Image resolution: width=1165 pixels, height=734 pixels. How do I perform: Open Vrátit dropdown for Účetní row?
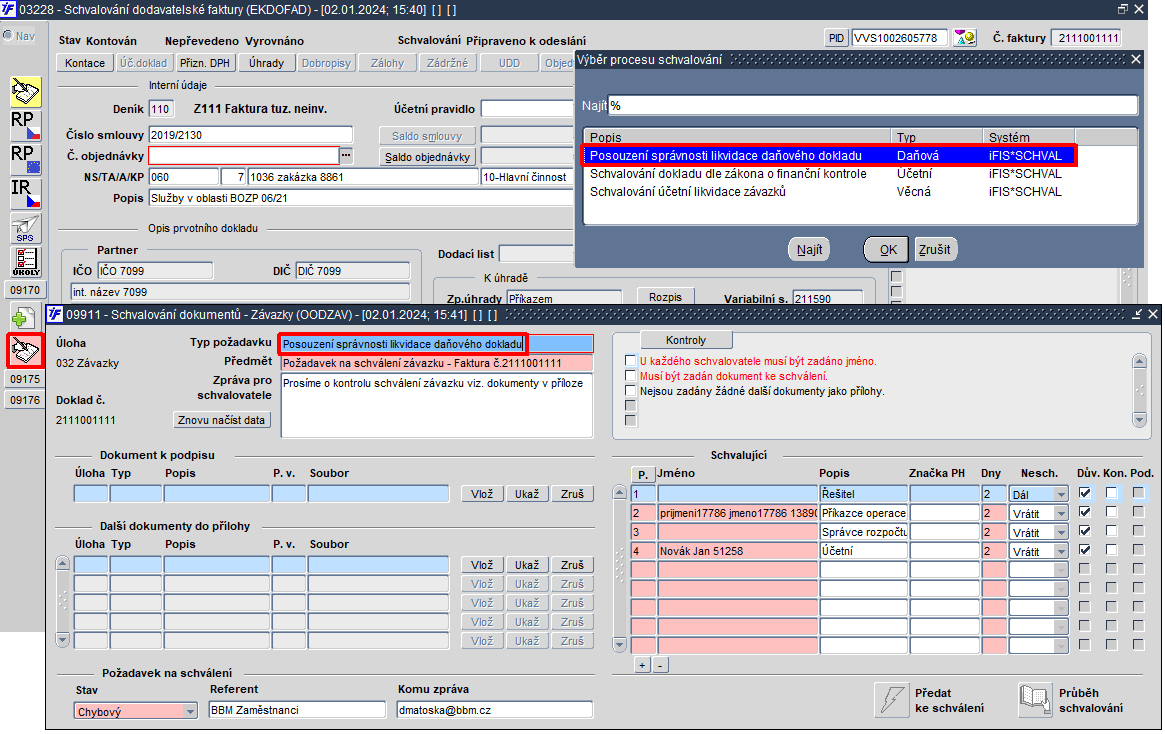(1061, 552)
